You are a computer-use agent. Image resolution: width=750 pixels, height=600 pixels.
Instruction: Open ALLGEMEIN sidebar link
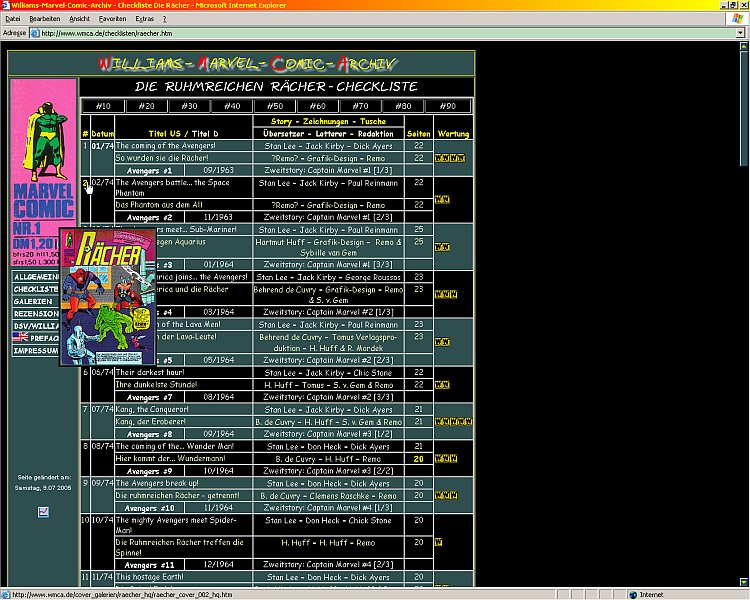[x=36, y=277]
